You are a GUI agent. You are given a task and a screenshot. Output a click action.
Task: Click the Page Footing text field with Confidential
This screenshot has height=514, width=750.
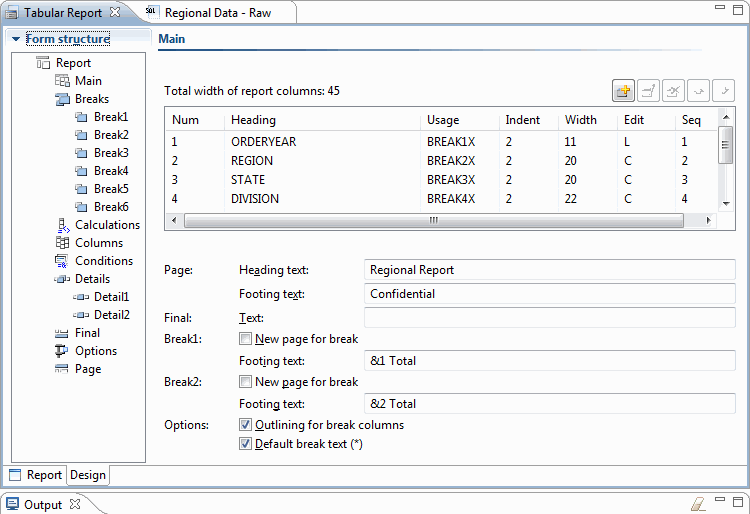[x=550, y=294]
